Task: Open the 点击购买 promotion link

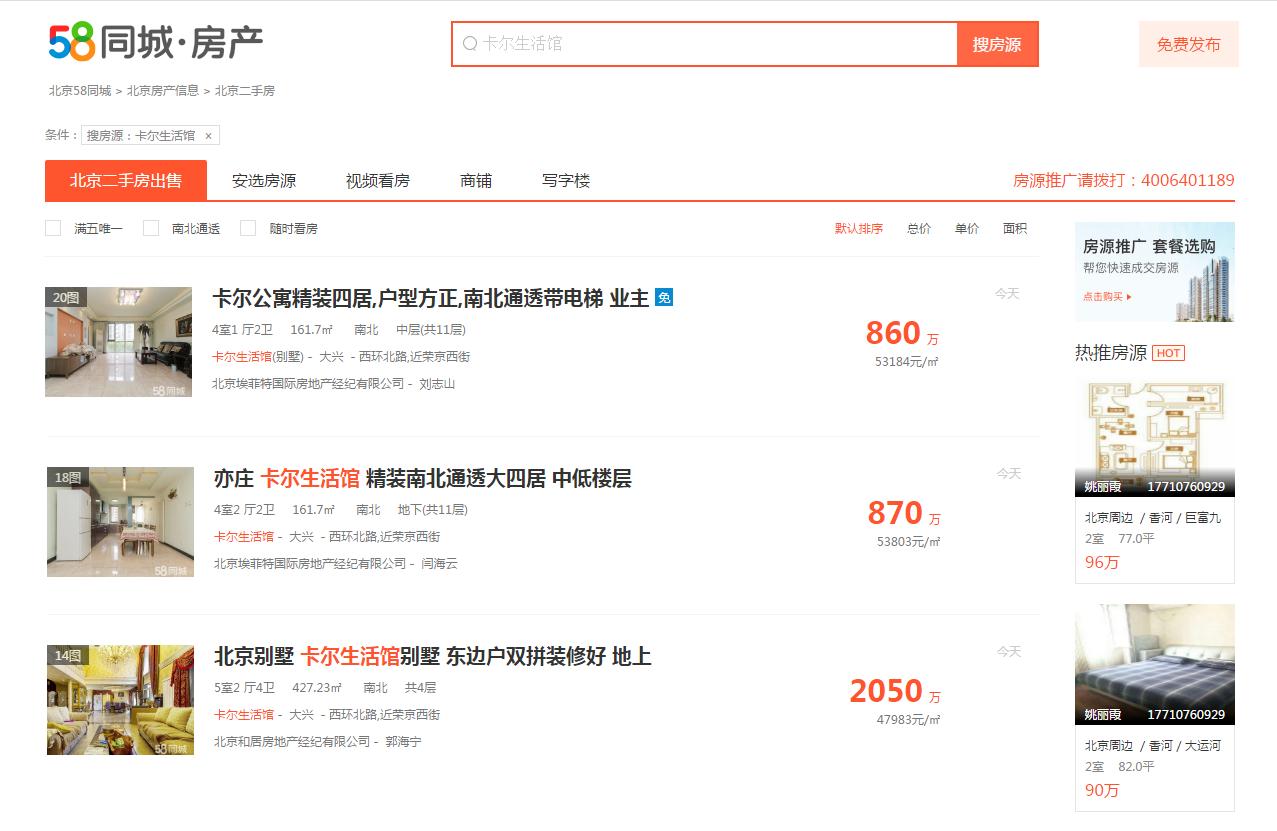Action: tap(1107, 295)
